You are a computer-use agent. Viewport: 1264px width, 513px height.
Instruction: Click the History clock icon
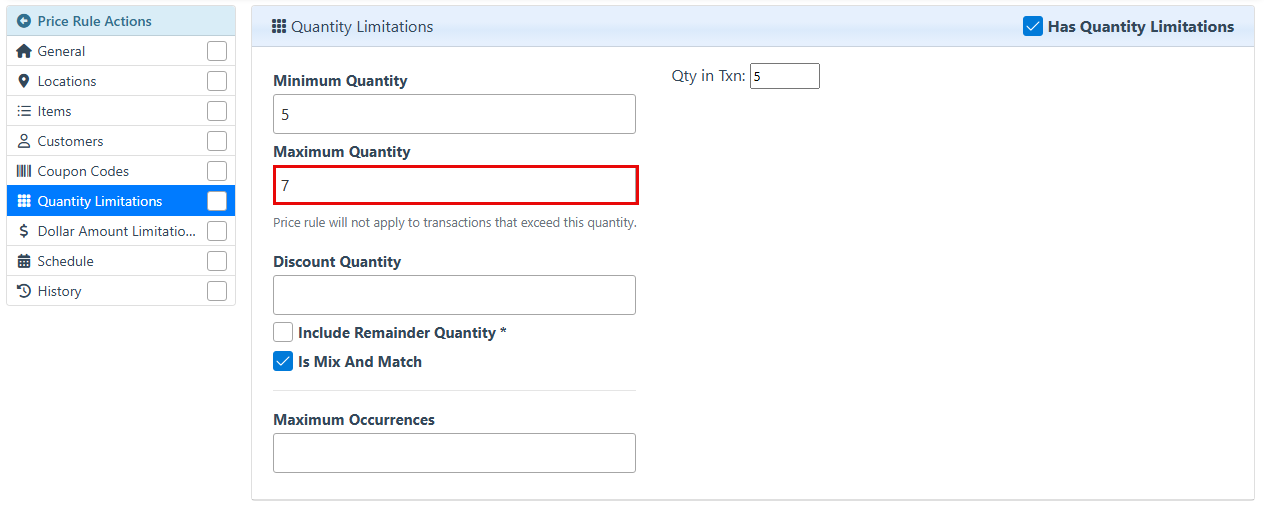tap(24, 291)
